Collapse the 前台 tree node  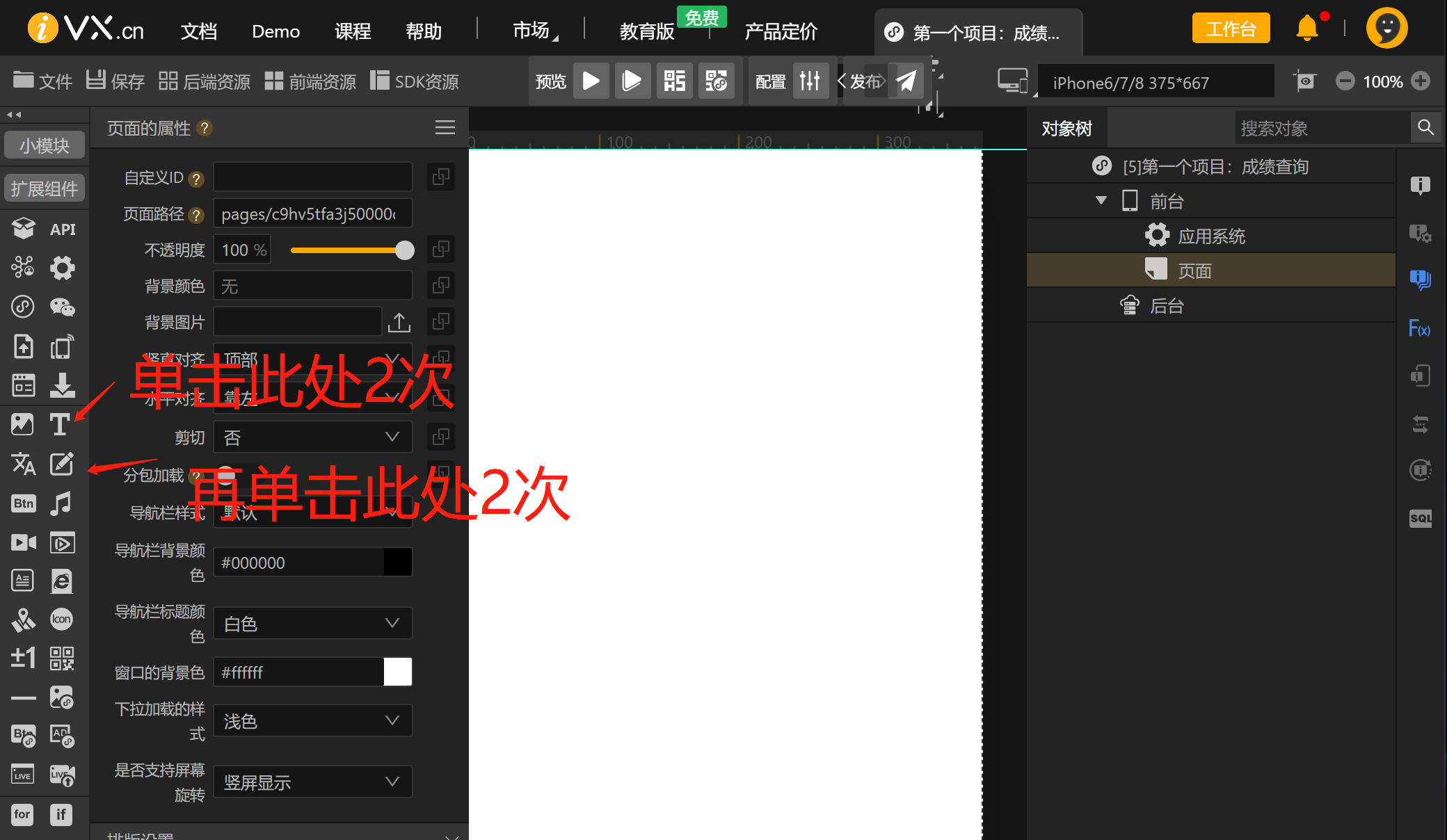(x=1101, y=201)
